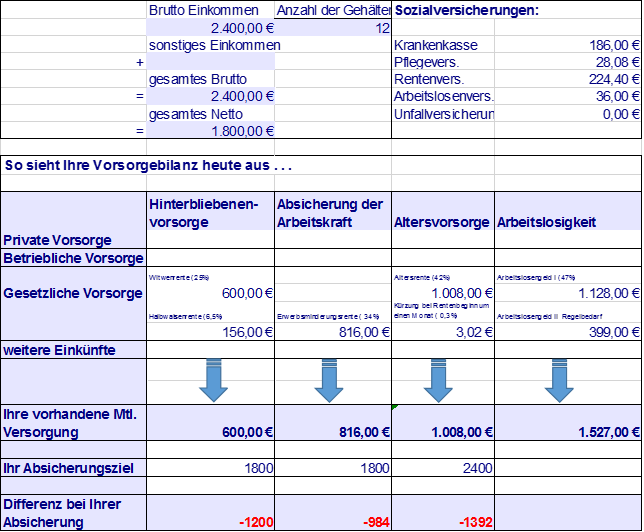Click the Altersrente (42%) label
The height and width of the screenshot is (532, 644).
[422, 278]
